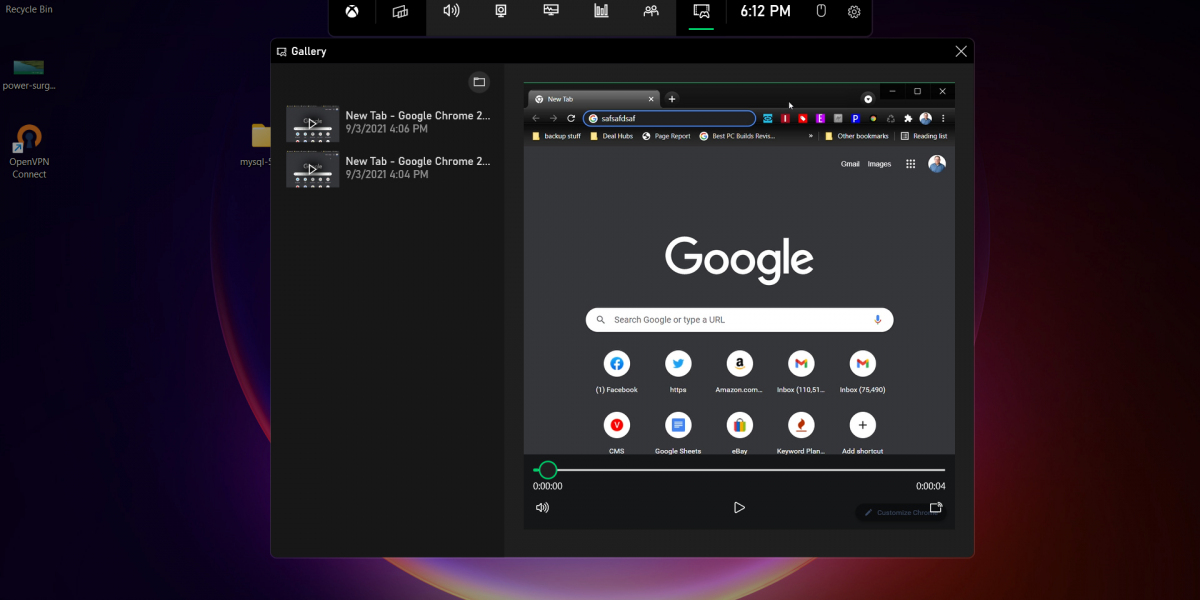Toggle the Gallery widget button in Game Bar
The width and height of the screenshot is (1200, 600).
[x=702, y=12]
